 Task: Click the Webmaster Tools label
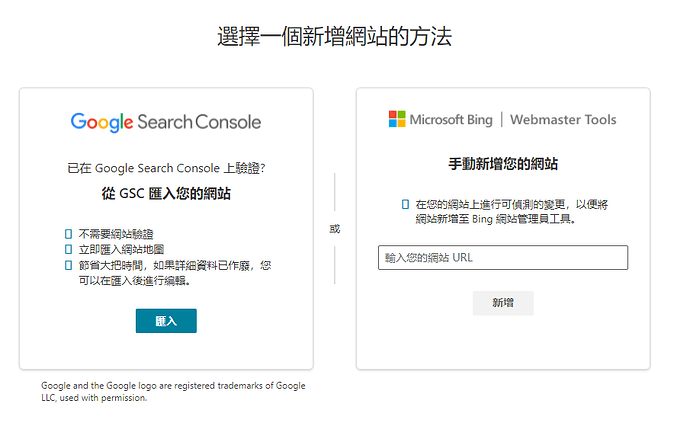coord(563,120)
